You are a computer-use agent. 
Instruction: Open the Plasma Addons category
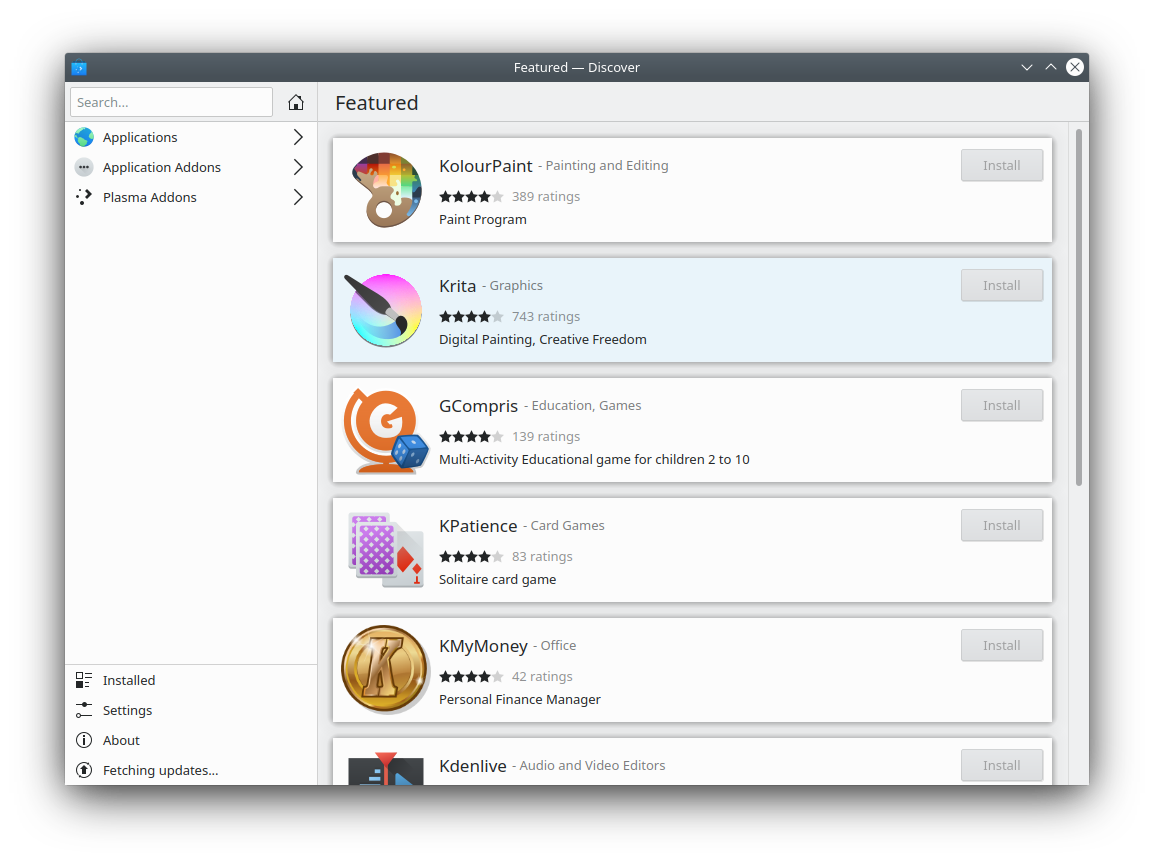point(191,197)
